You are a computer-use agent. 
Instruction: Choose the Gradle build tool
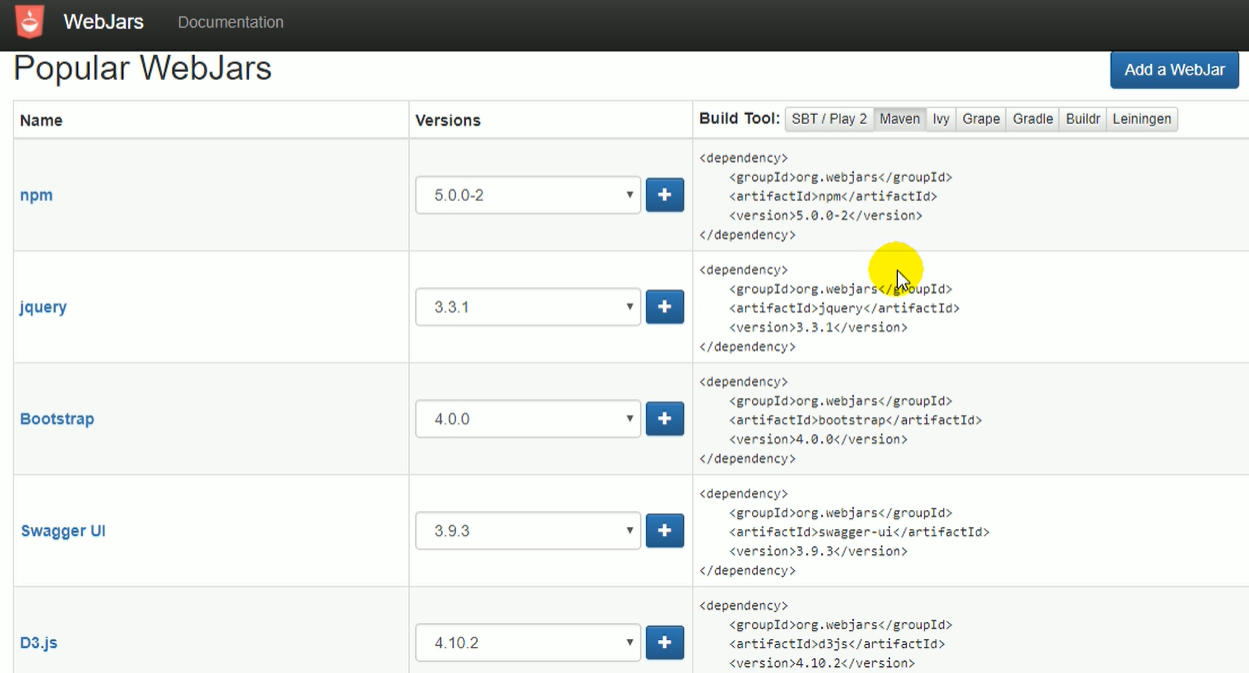1033,119
